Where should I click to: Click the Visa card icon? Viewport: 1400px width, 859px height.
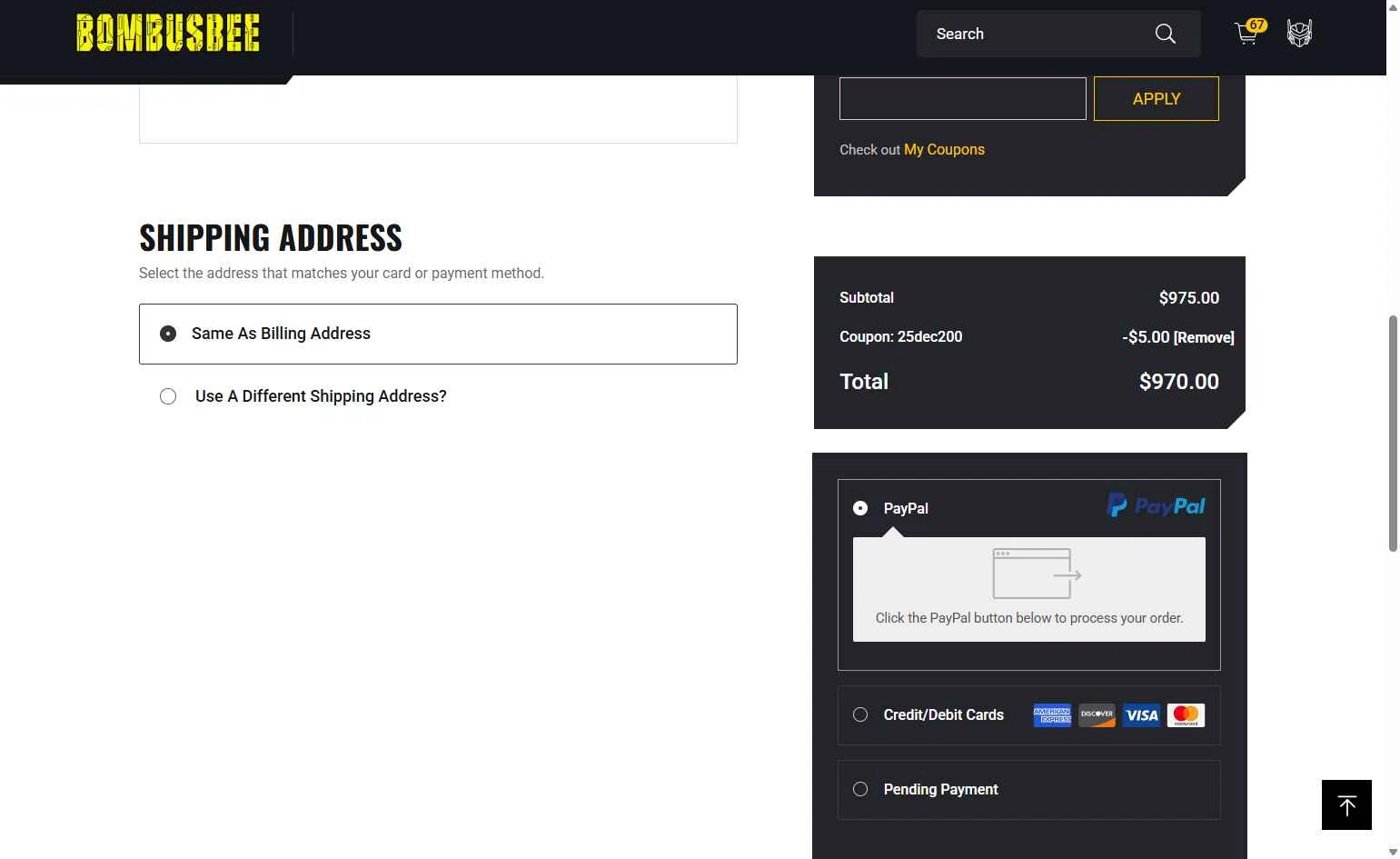(1141, 715)
